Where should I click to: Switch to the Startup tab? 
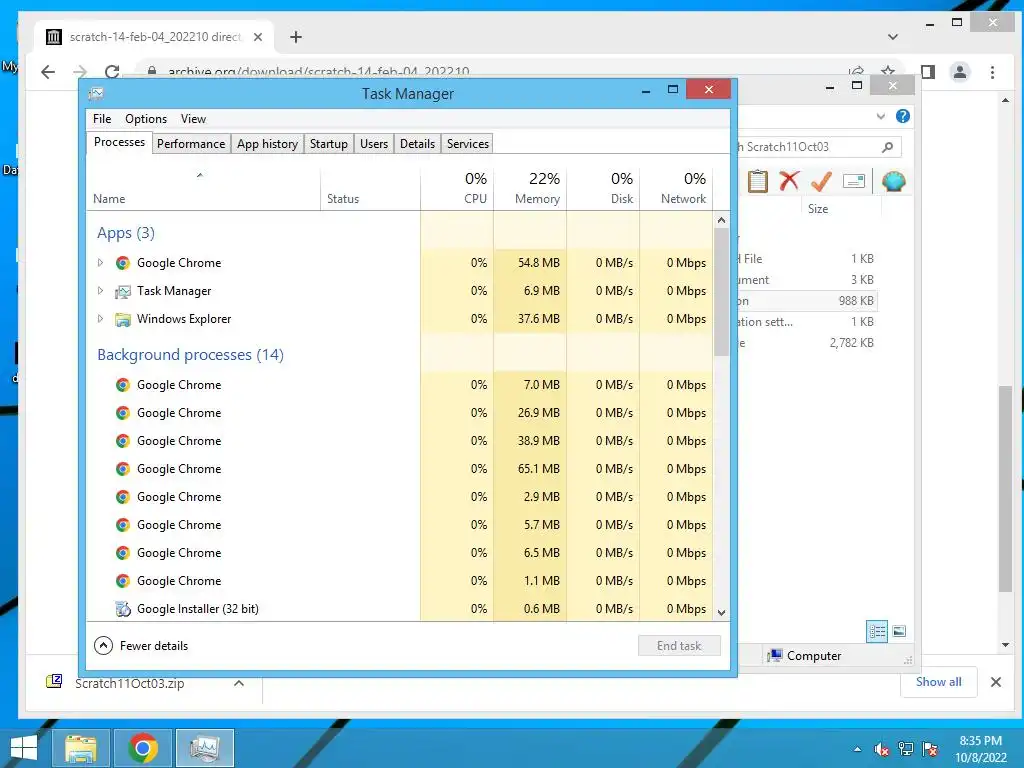click(x=328, y=144)
